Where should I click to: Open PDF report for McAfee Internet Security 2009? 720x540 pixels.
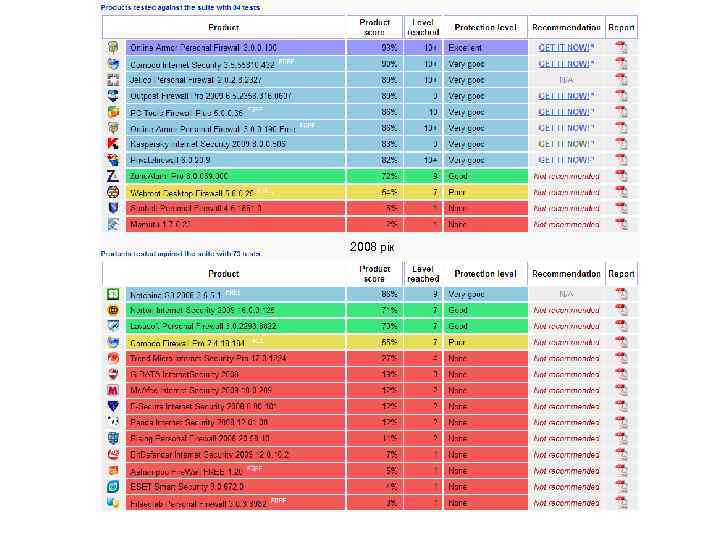[621, 390]
